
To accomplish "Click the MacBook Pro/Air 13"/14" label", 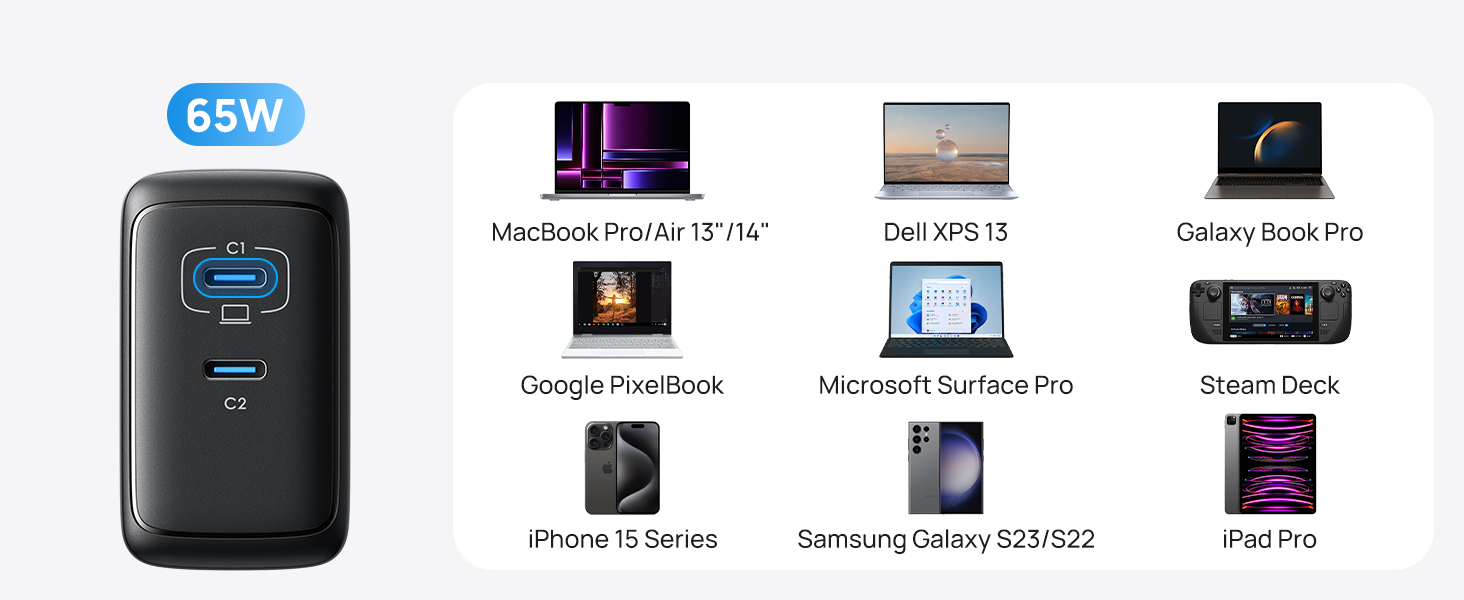I will 630,233.
